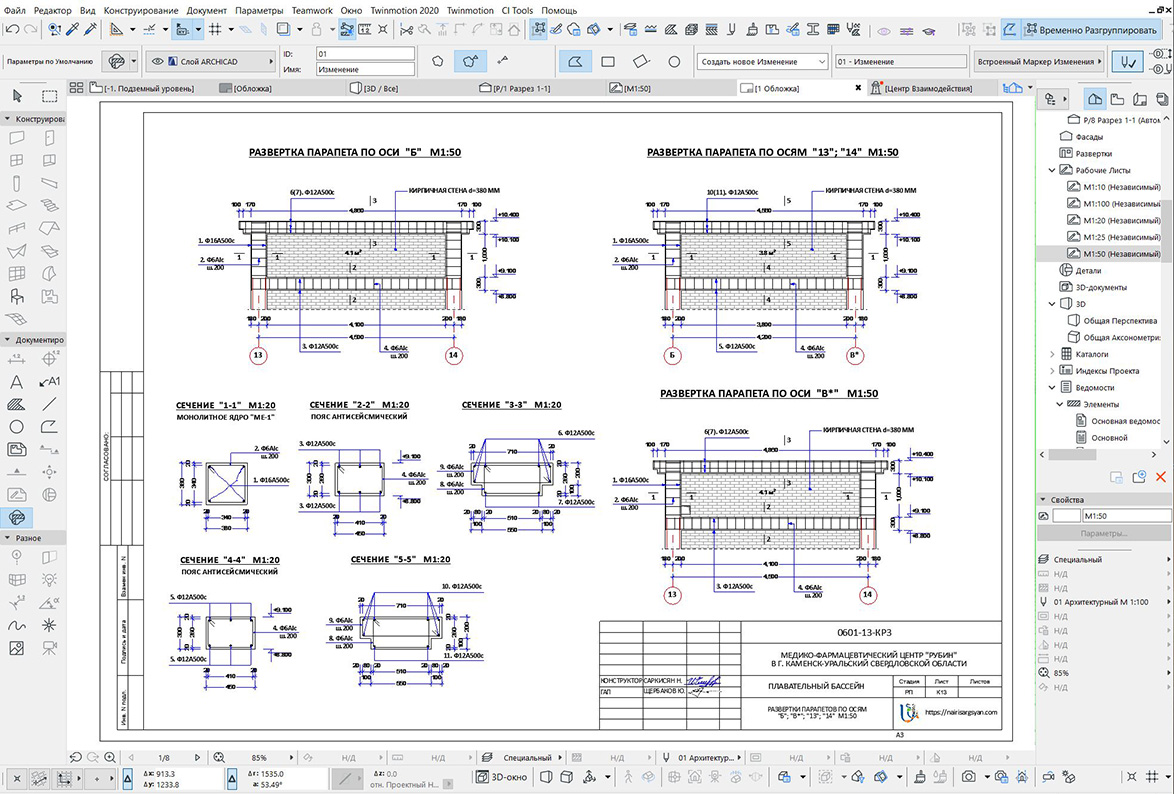Select the Polyline tool
This screenshot has height=794, width=1174.
[49, 427]
